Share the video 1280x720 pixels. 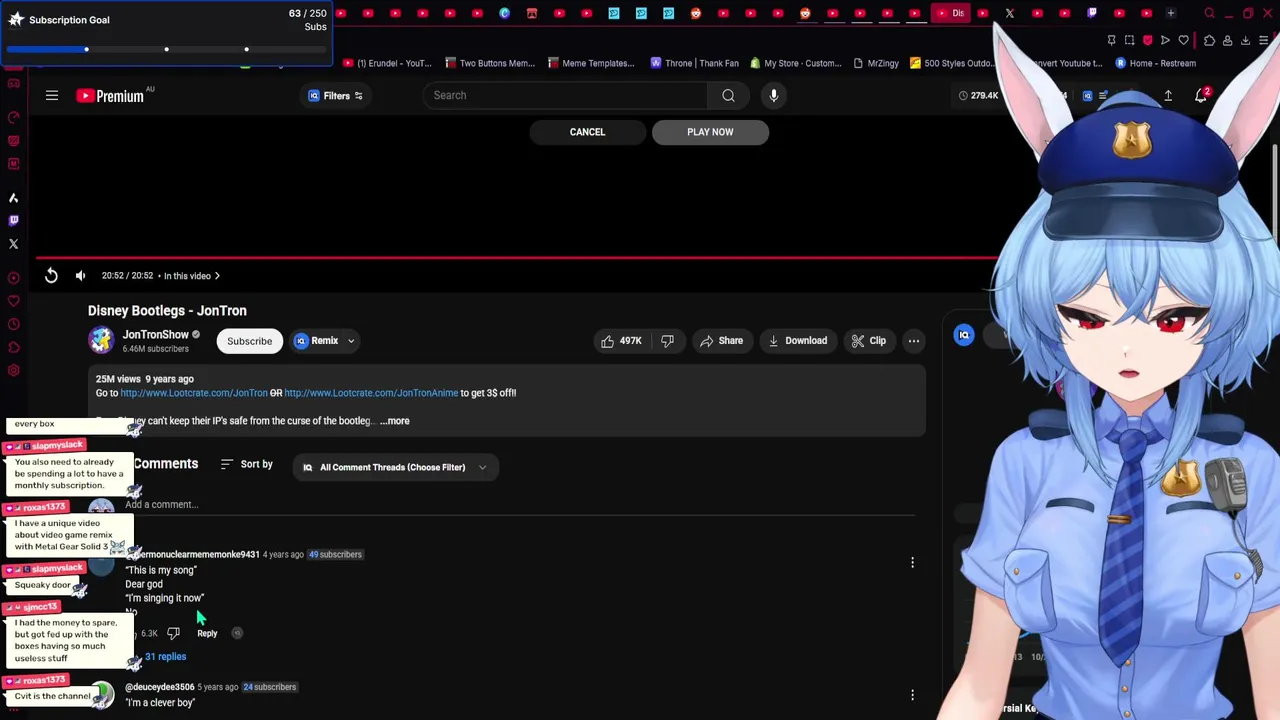721,341
